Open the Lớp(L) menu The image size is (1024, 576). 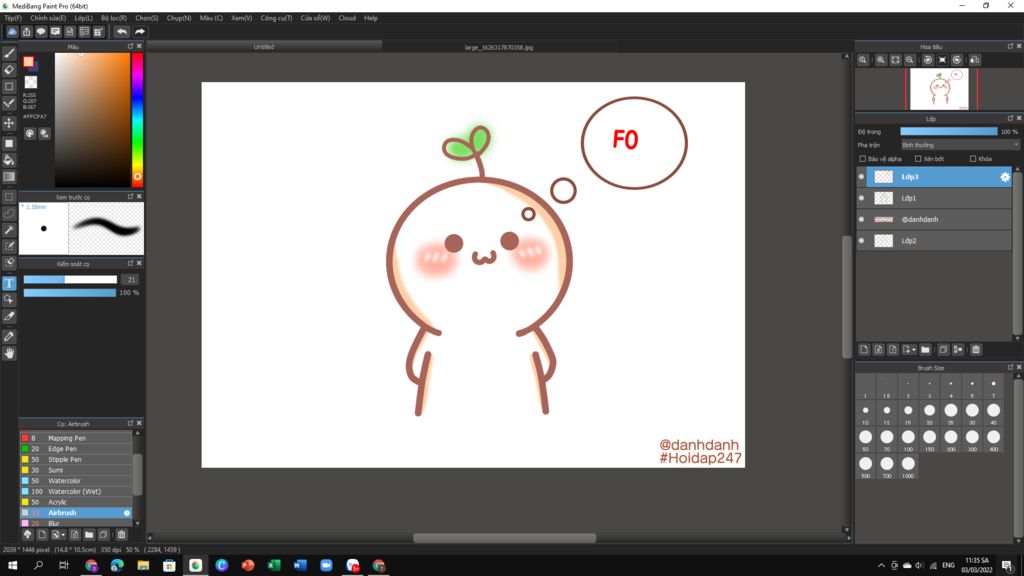(x=83, y=18)
